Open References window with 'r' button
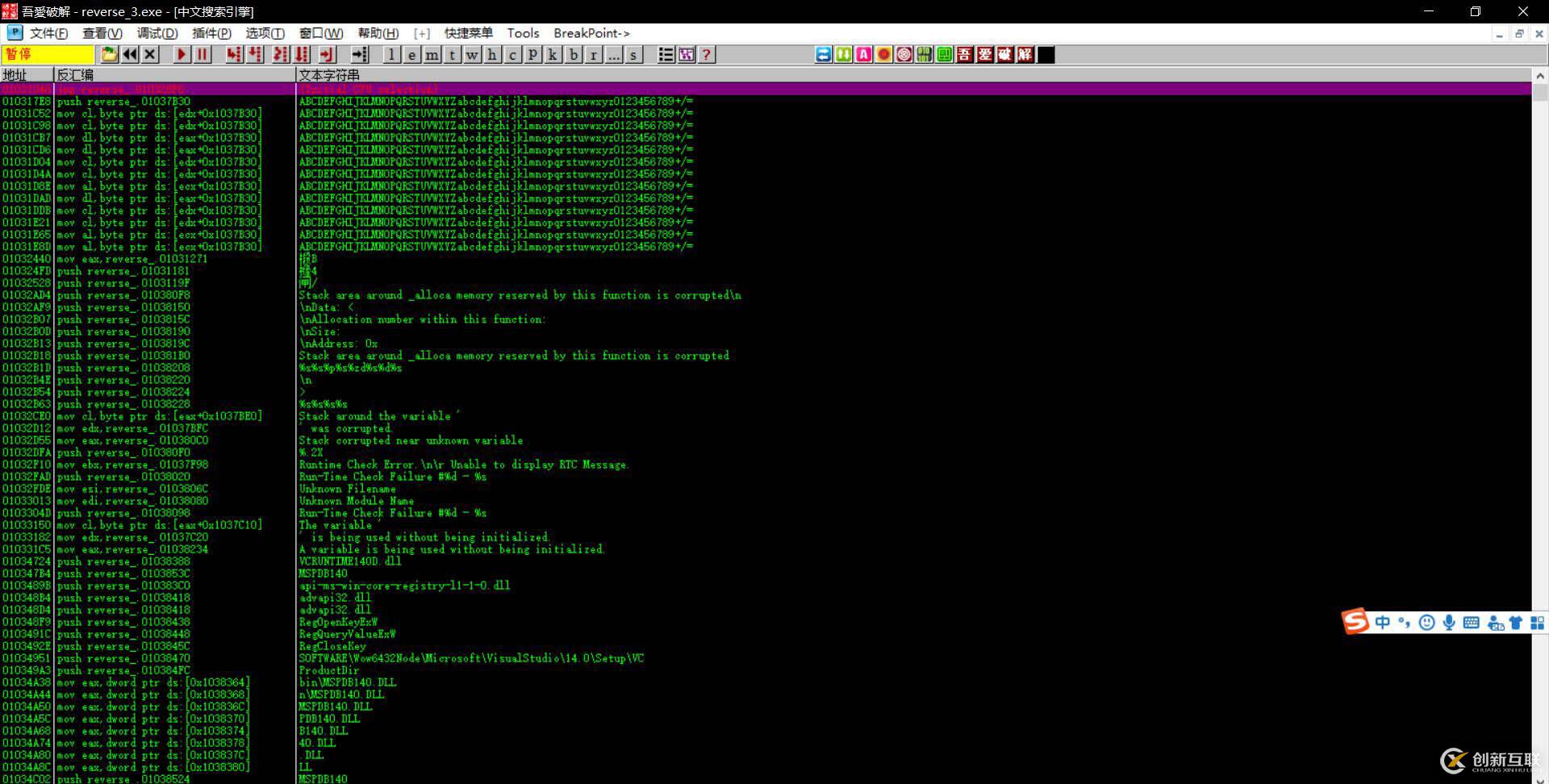Viewport: 1549px width, 784px height. point(593,54)
